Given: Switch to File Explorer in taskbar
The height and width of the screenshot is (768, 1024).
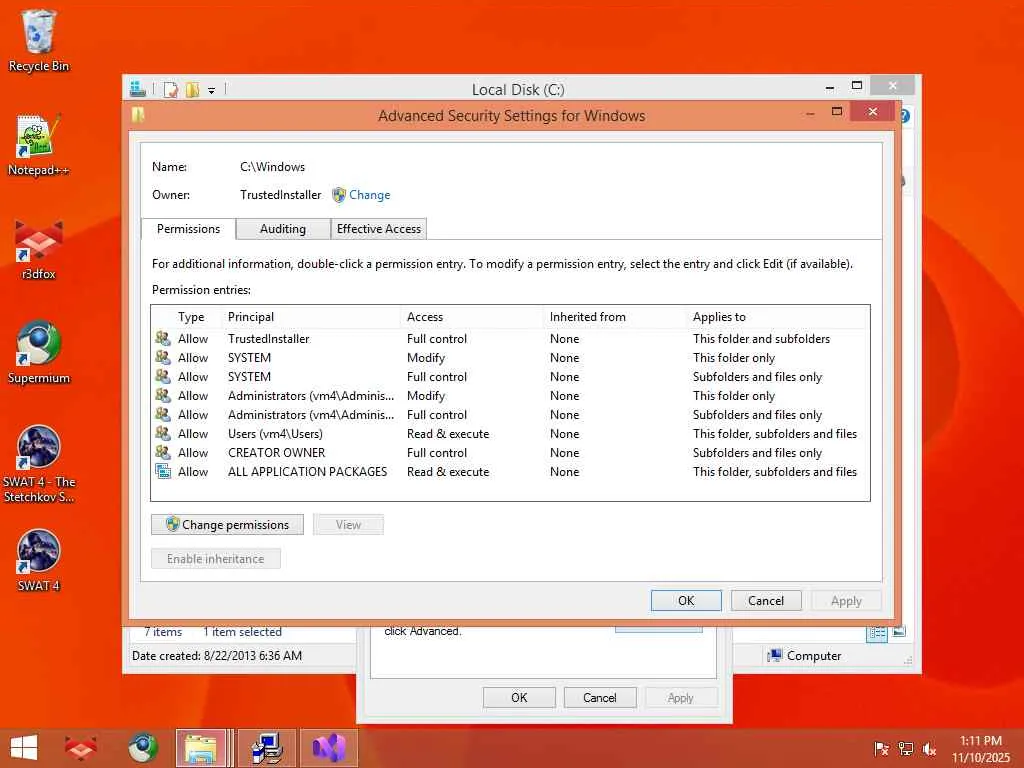Looking at the screenshot, I should tap(201, 748).
